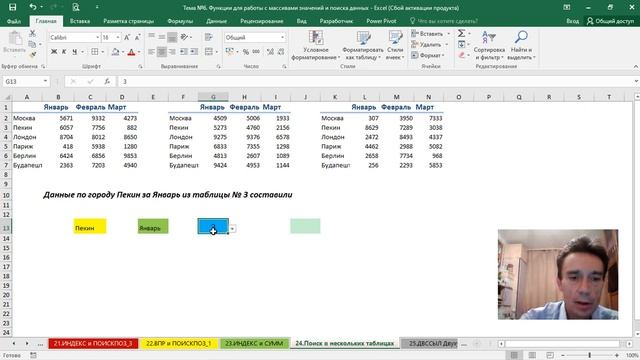Switch to the Вставка ribbon tab
This screenshot has height=360, width=640.
coord(80,21)
